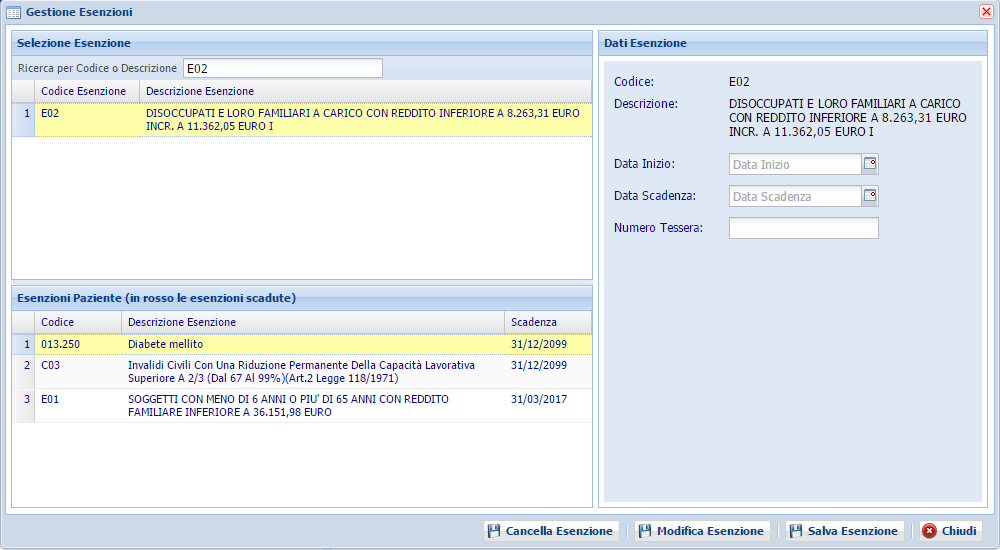Click the Esenzioni Paziente panel title
Image resolution: width=1000 pixels, height=550 pixels.
pyautogui.click(x=156, y=298)
